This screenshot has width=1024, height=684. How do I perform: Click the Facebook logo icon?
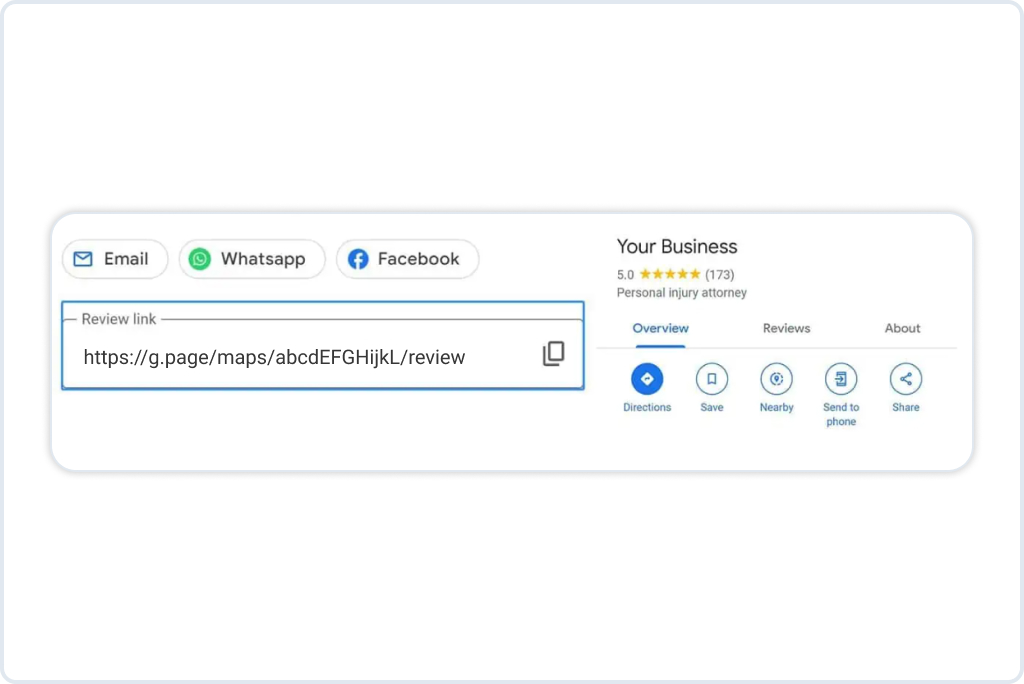click(x=358, y=259)
